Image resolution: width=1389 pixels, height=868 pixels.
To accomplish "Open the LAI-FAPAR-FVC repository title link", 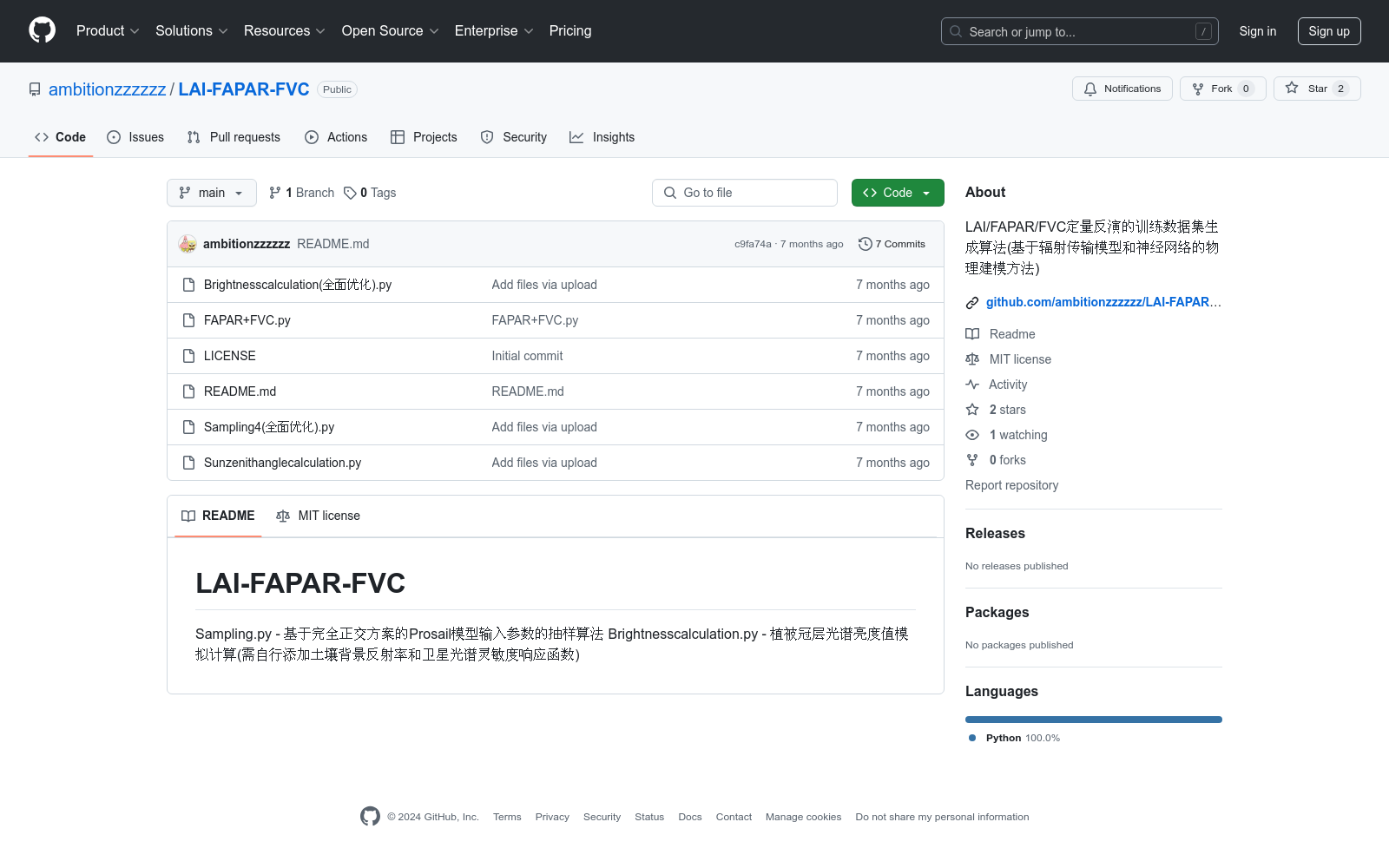I will (x=244, y=89).
